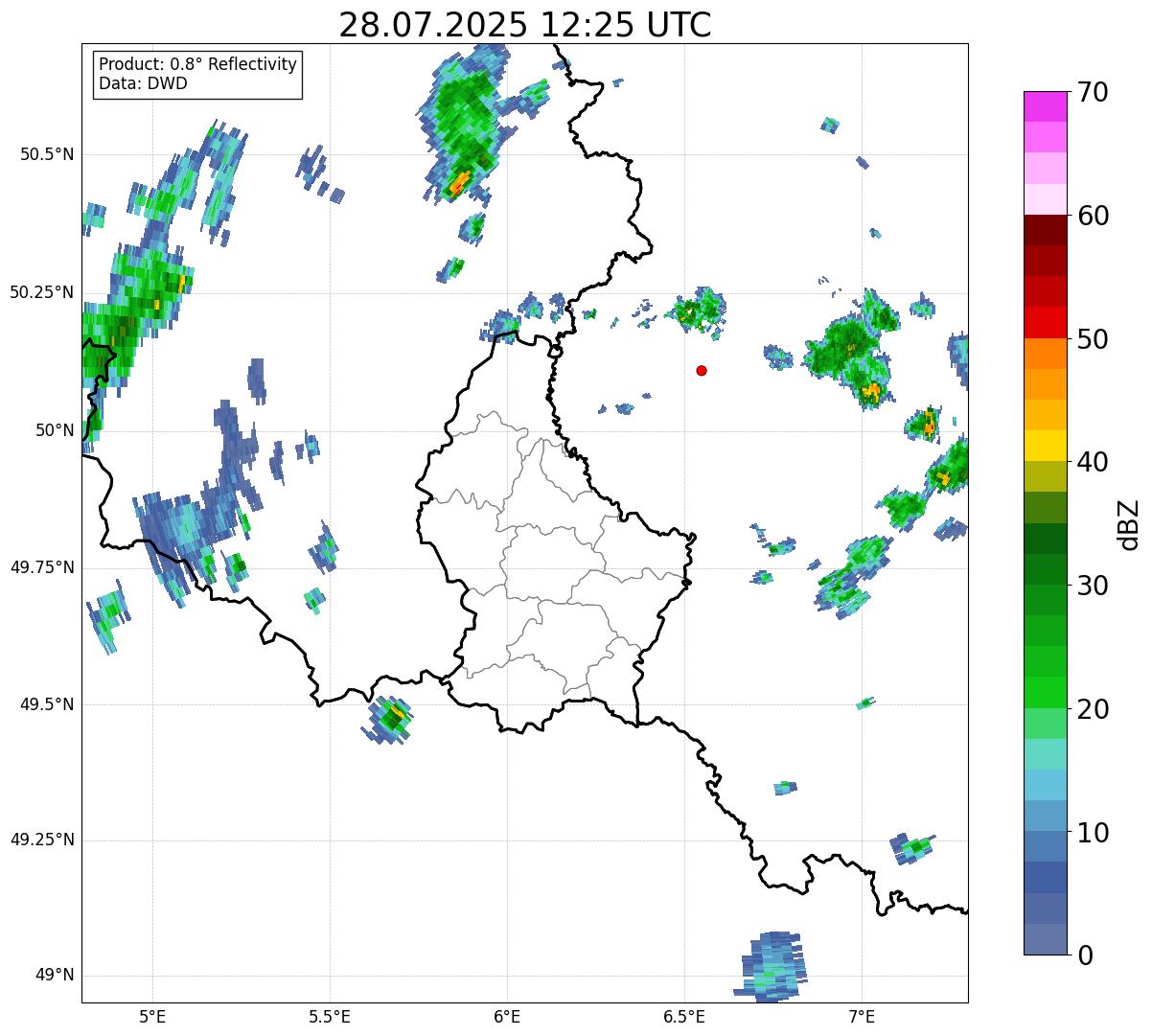1152x1036 pixels.
Task: Click the 'Data: DWD' label
Action: click(x=143, y=83)
